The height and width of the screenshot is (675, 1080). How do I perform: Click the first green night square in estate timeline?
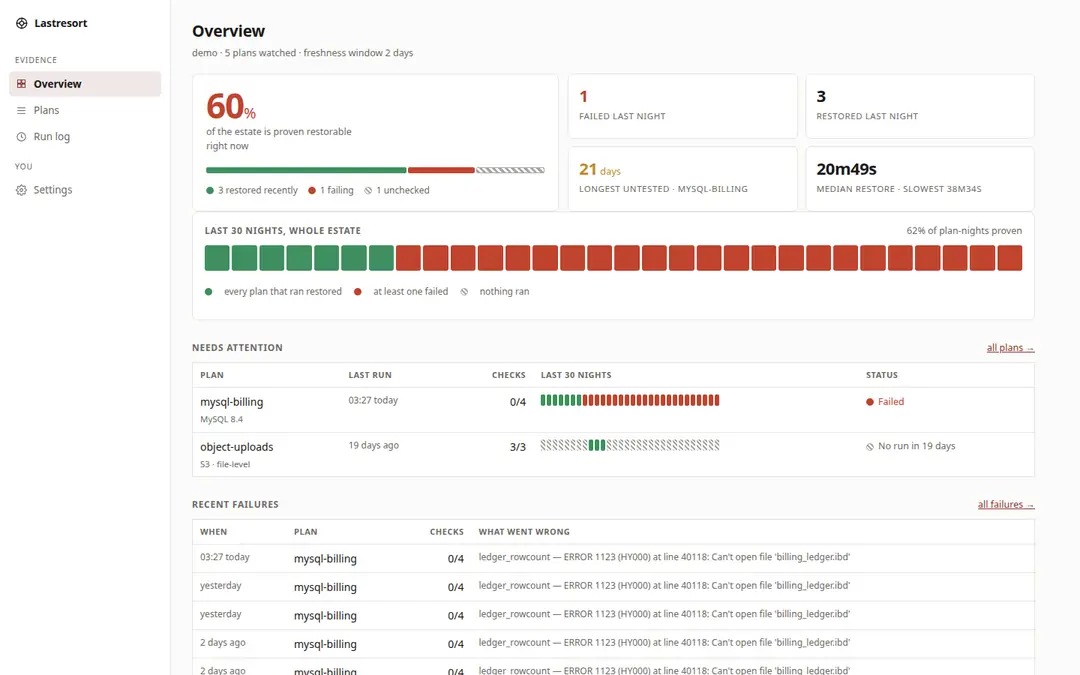pos(217,258)
